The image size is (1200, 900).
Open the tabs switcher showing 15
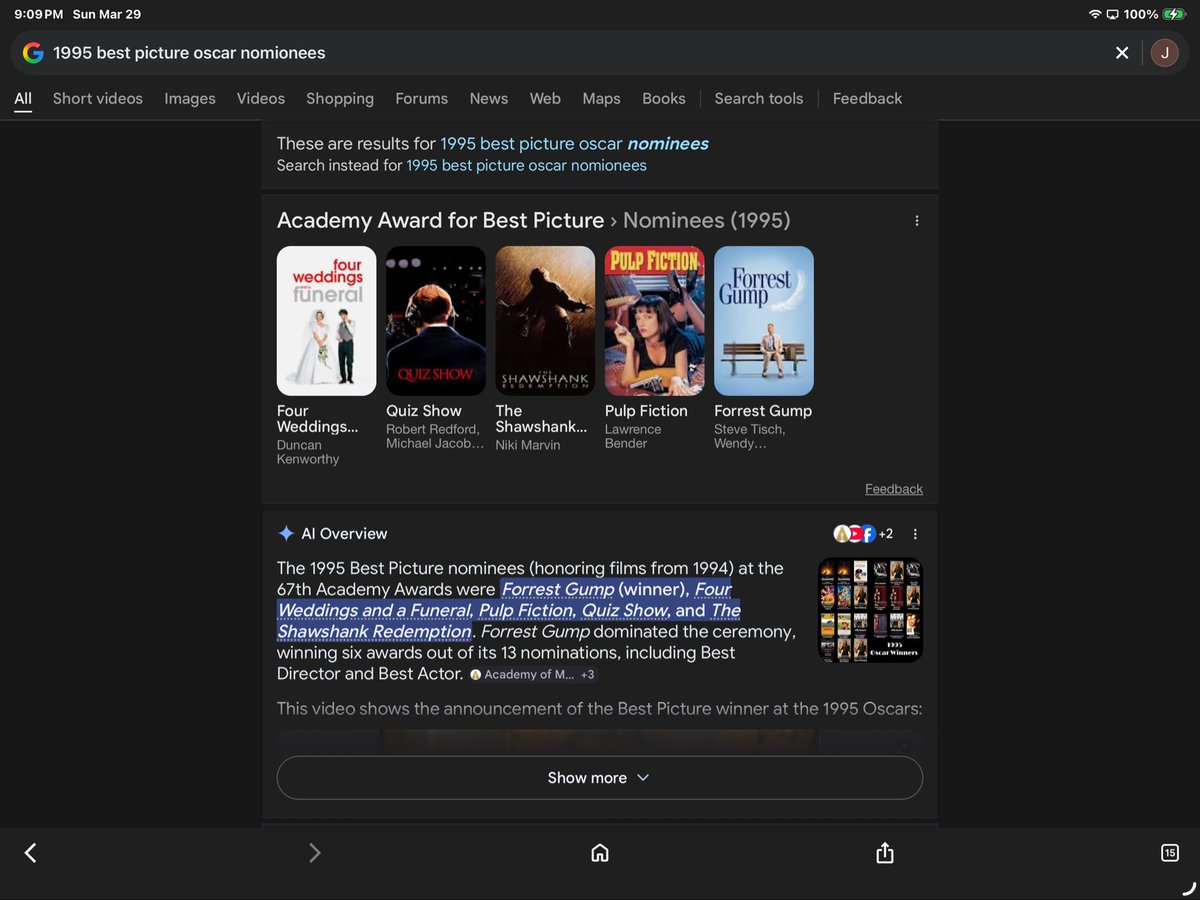coord(1169,853)
